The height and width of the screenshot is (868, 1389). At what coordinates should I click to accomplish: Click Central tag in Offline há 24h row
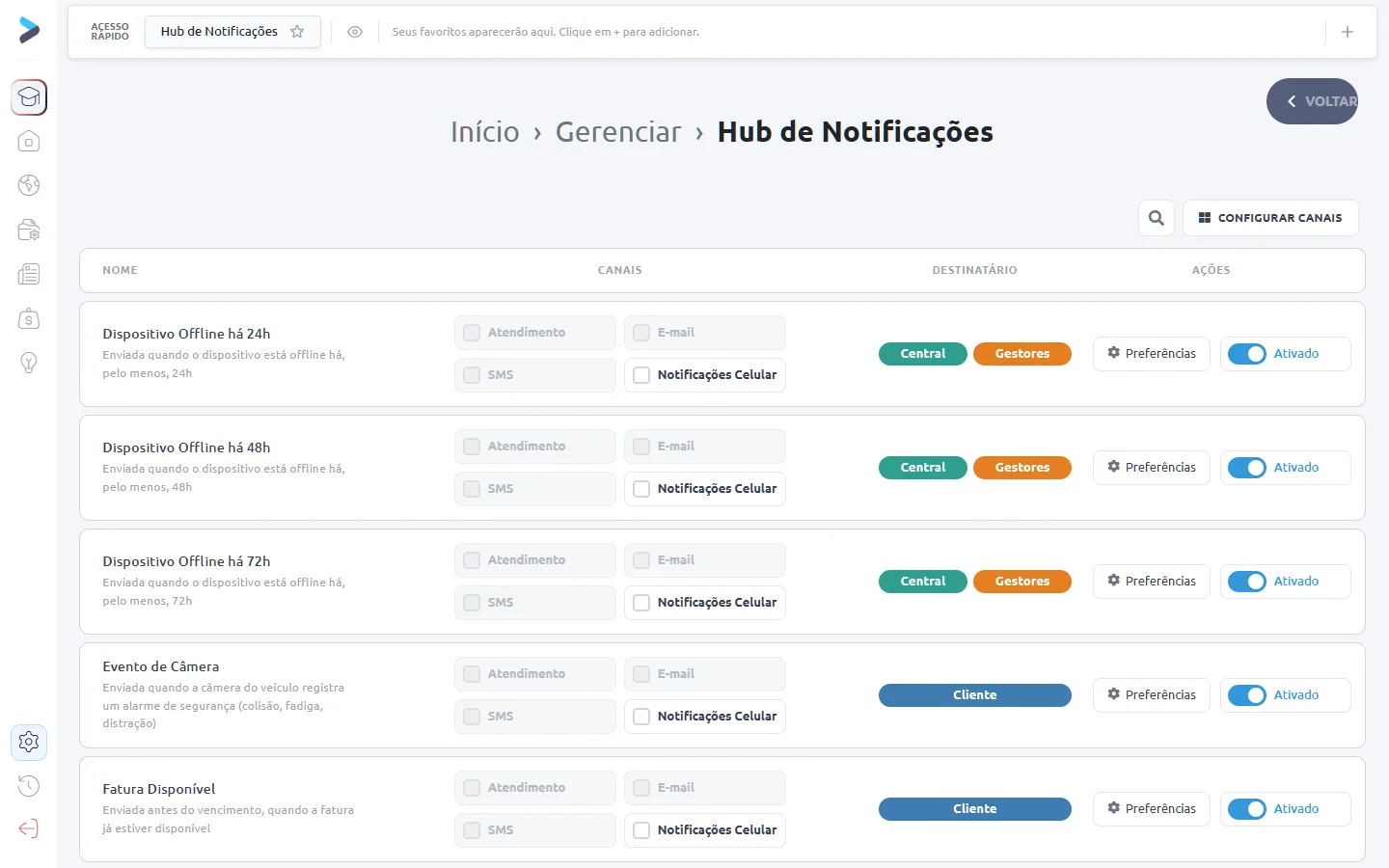click(923, 354)
